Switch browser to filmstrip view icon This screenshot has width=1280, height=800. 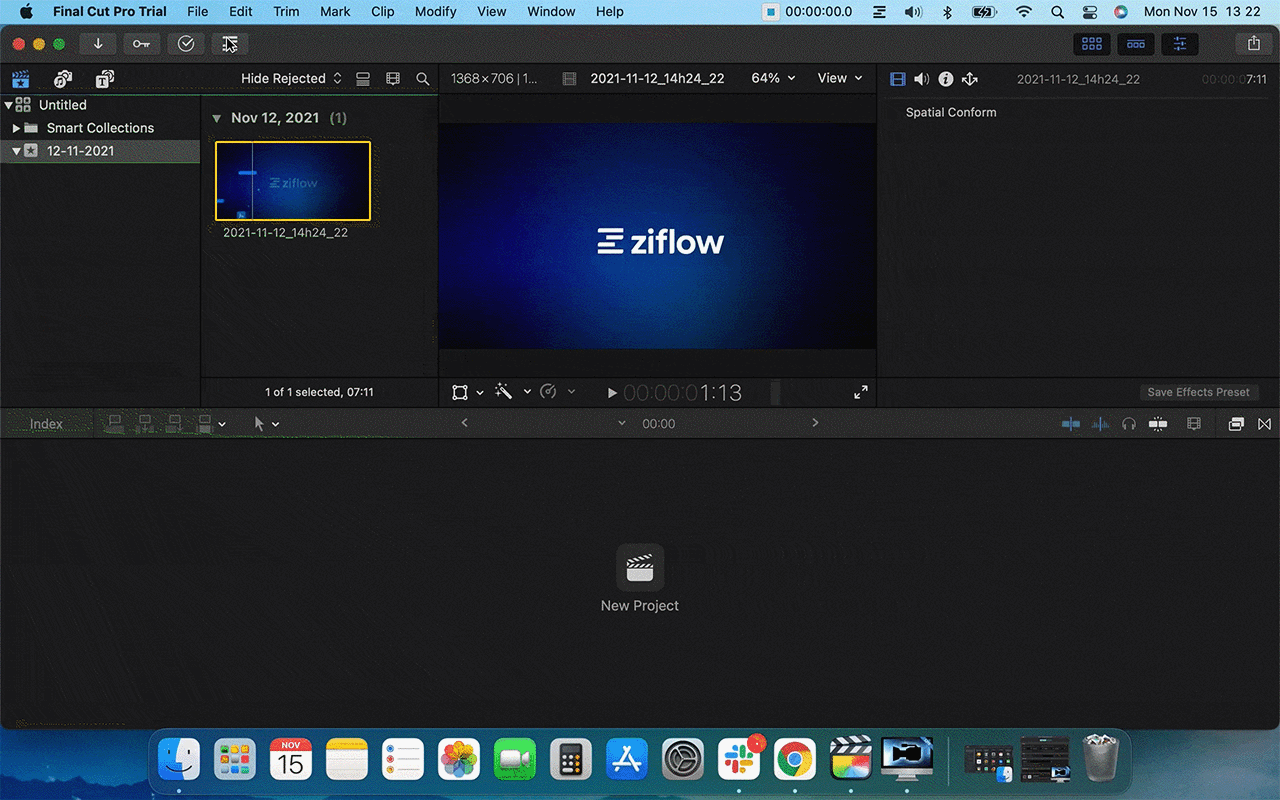(393, 79)
